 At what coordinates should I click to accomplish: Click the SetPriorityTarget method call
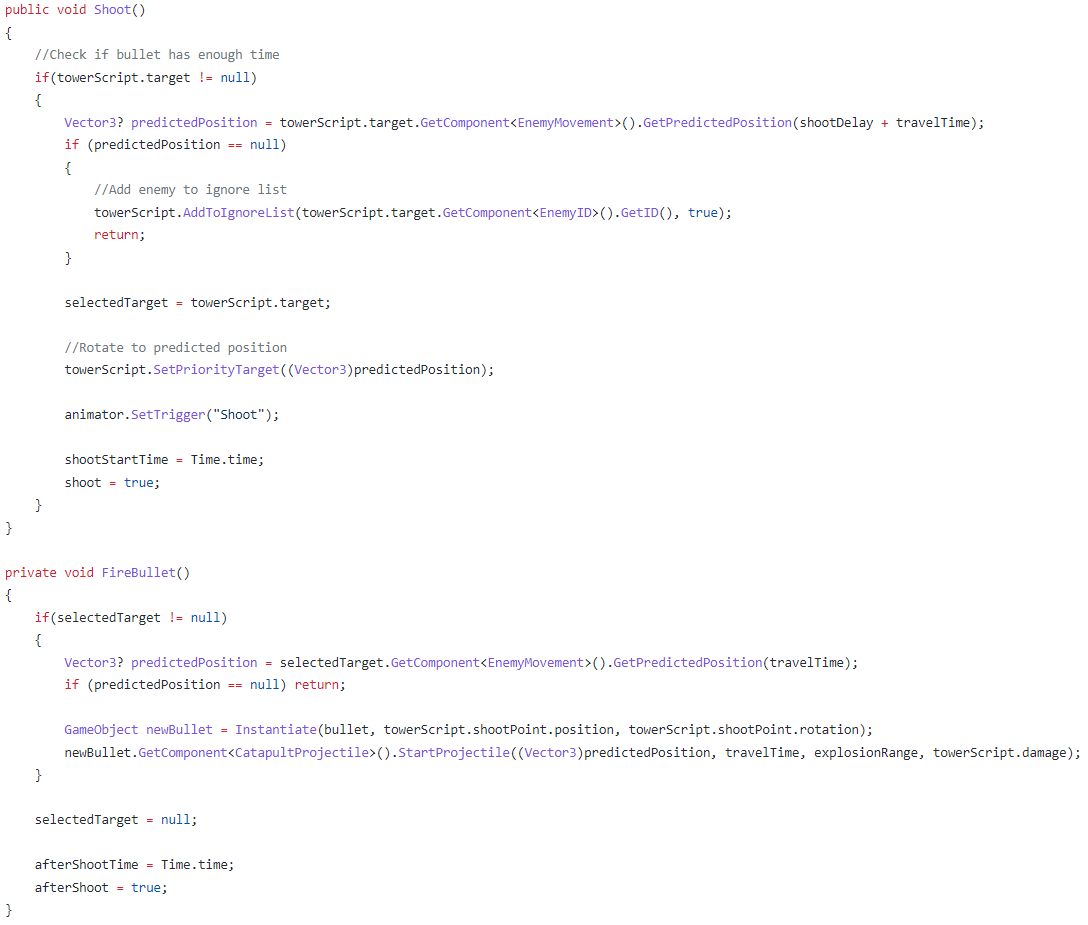point(217,369)
